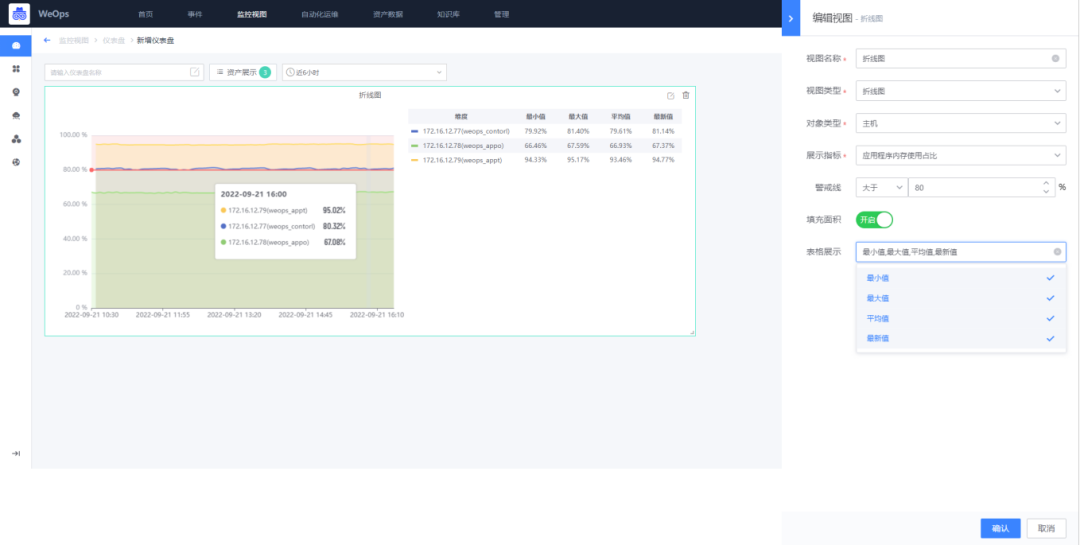The height and width of the screenshot is (545, 1080).
Task: Open the third sidebar icon
Action: 16,92
